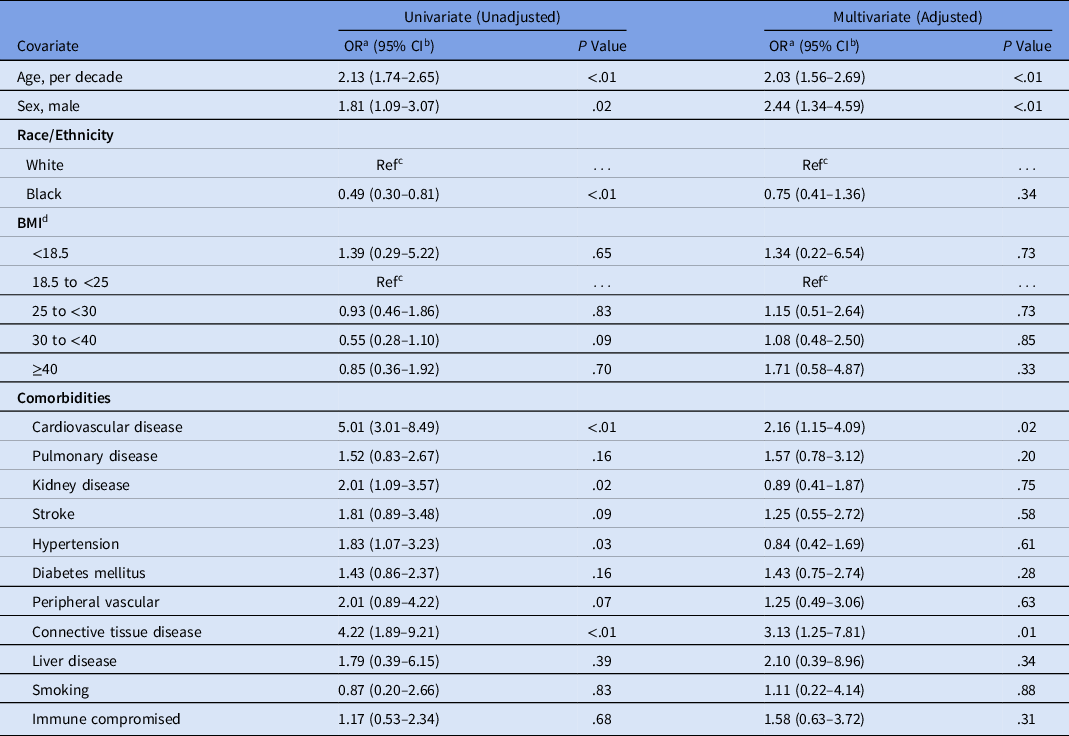Image resolution: width=1069 pixels, height=736 pixels.
Task: Click the Kidney disease row label
Action: click(81, 485)
